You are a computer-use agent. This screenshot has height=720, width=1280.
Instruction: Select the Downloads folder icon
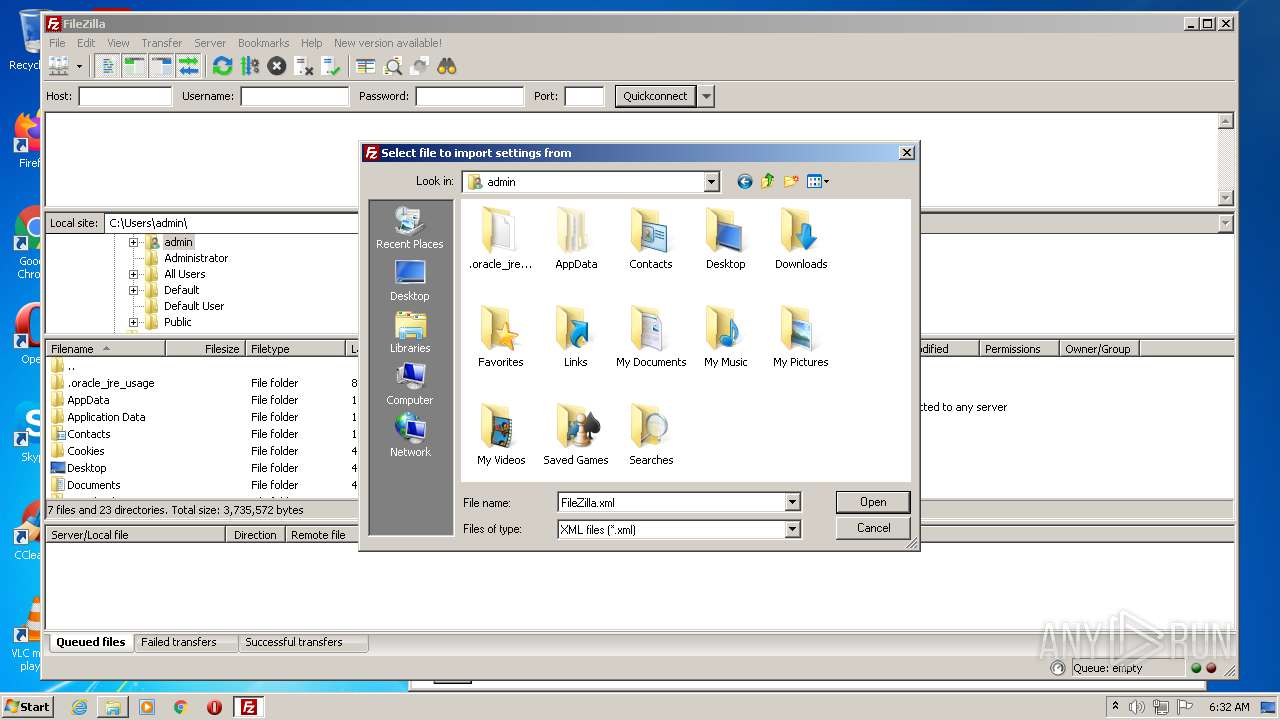click(800, 230)
